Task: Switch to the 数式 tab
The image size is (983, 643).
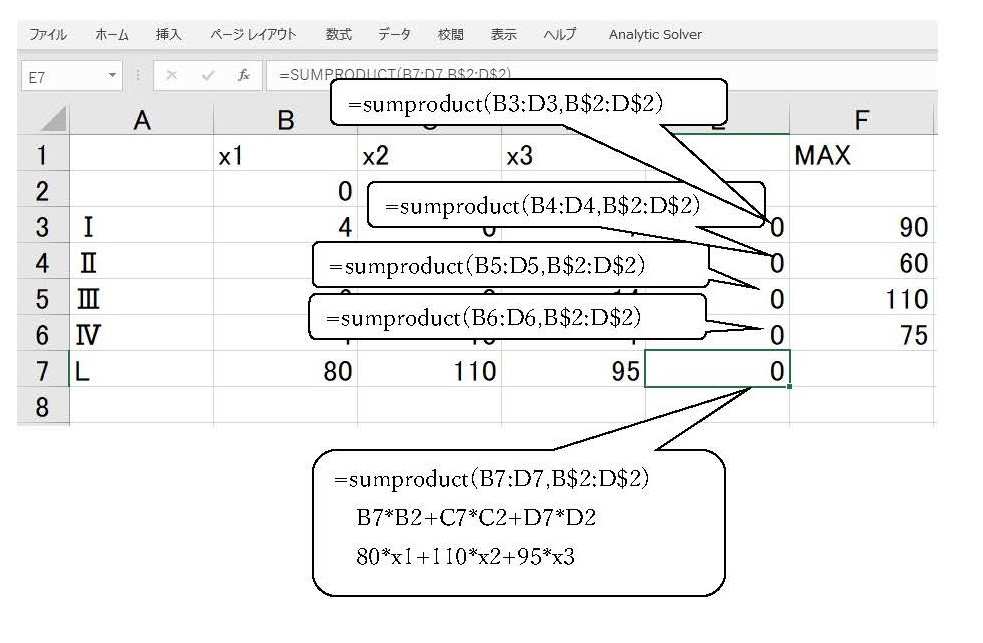Action: (339, 34)
